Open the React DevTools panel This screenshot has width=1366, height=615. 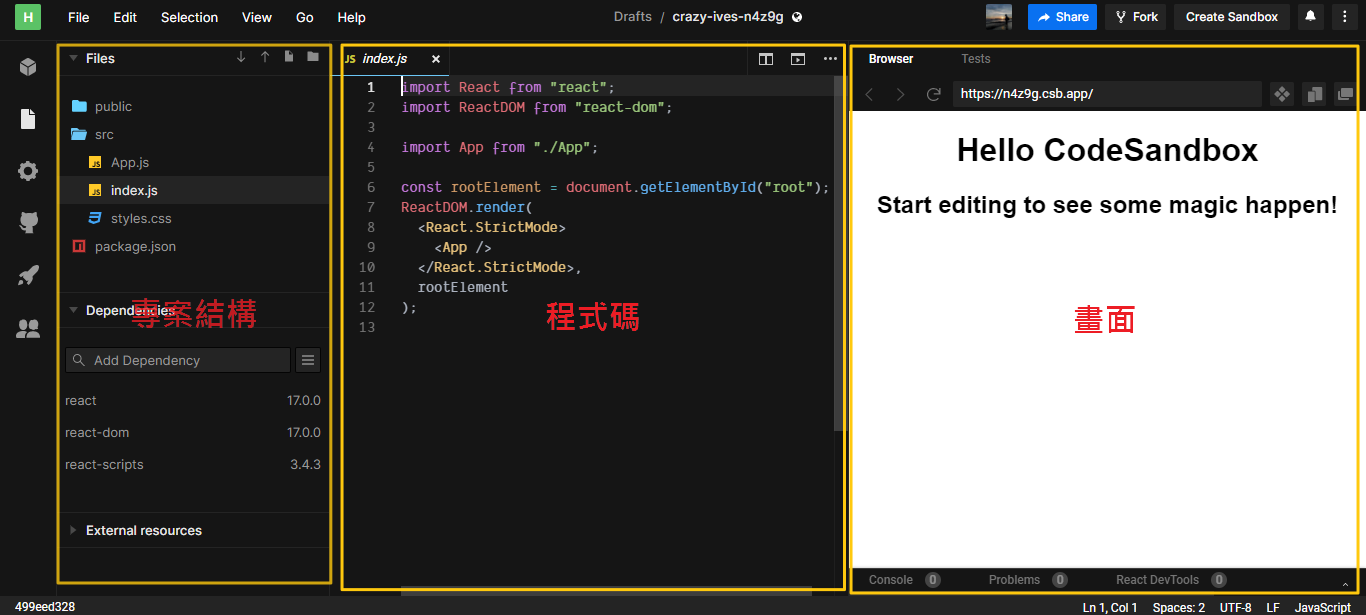tap(1157, 580)
